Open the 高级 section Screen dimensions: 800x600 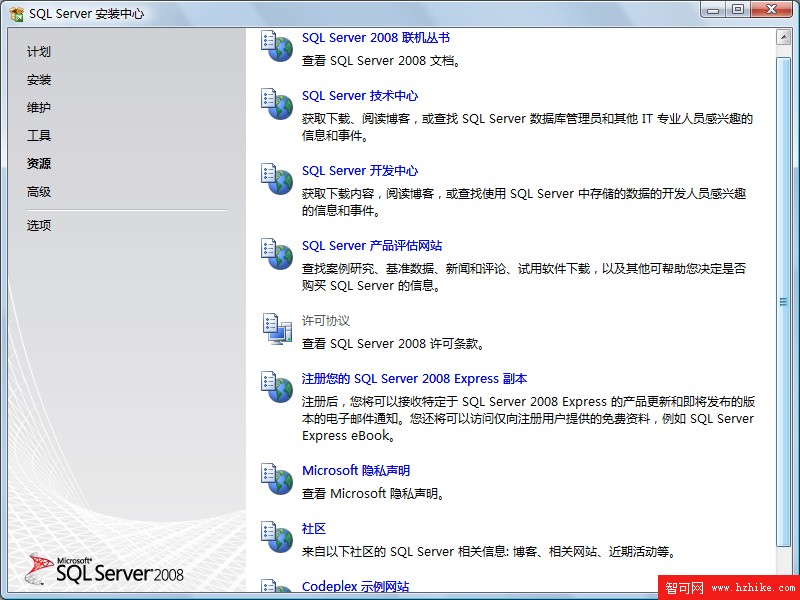point(39,192)
